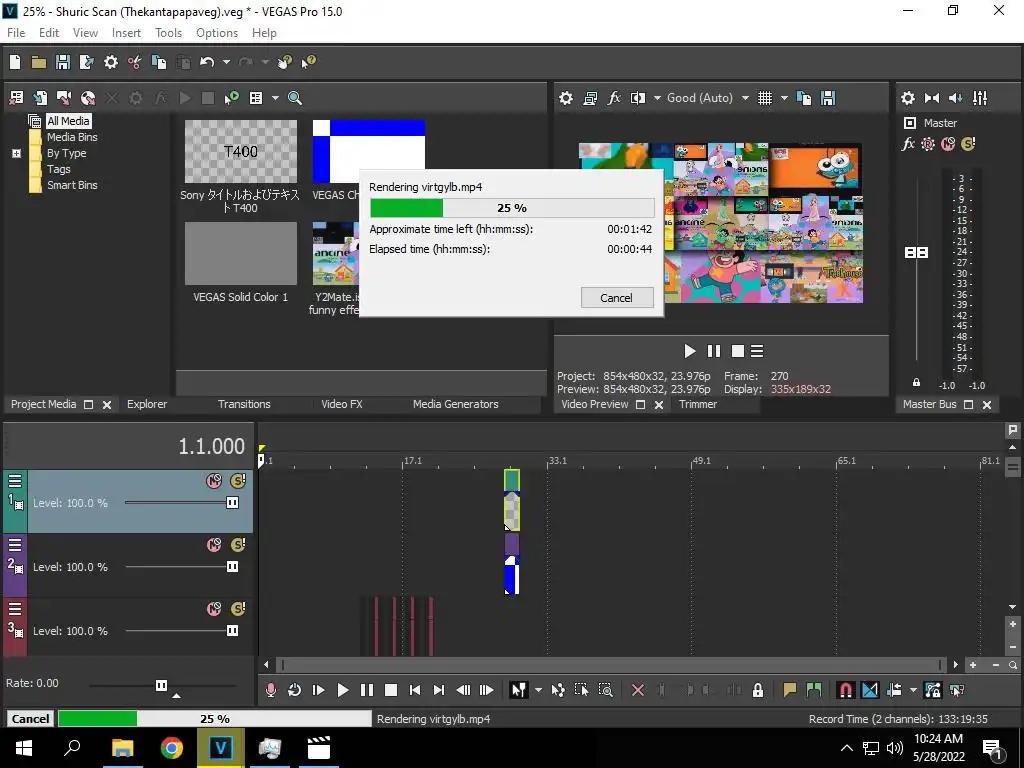Open File Explorer from the taskbar

[x=122, y=748]
